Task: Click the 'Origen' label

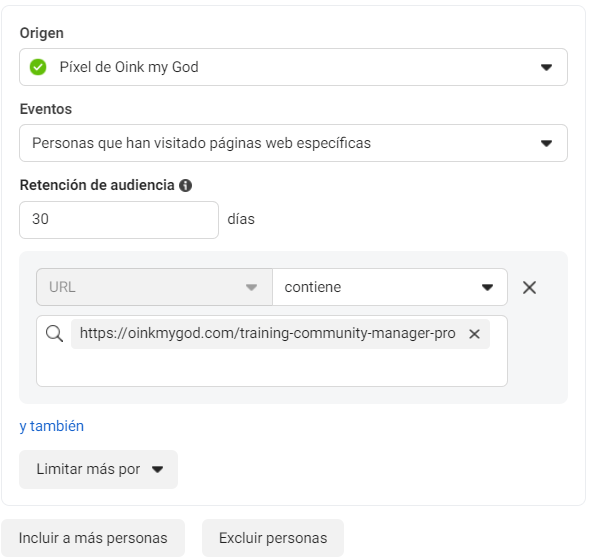Action: (x=42, y=33)
